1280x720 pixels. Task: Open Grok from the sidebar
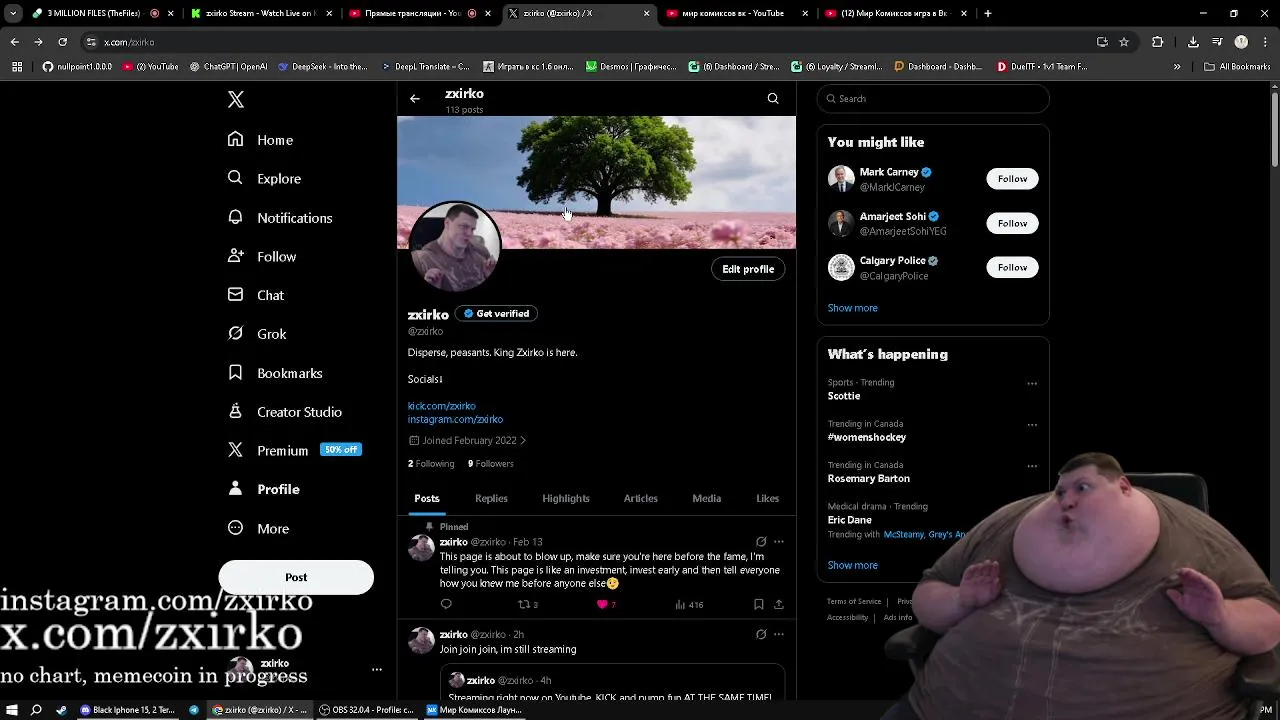tap(257, 334)
